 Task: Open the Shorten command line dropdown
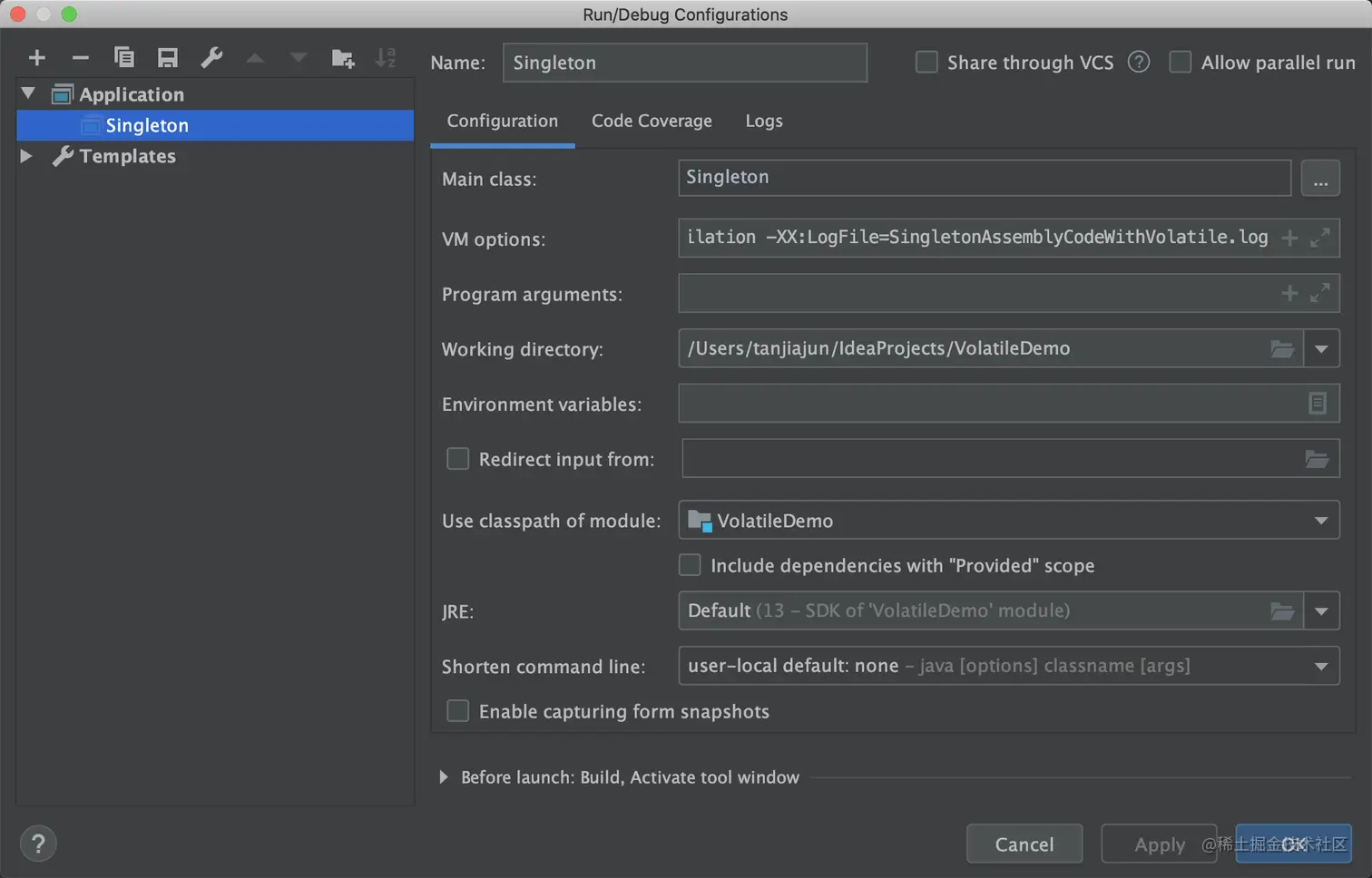click(1322, 665)
